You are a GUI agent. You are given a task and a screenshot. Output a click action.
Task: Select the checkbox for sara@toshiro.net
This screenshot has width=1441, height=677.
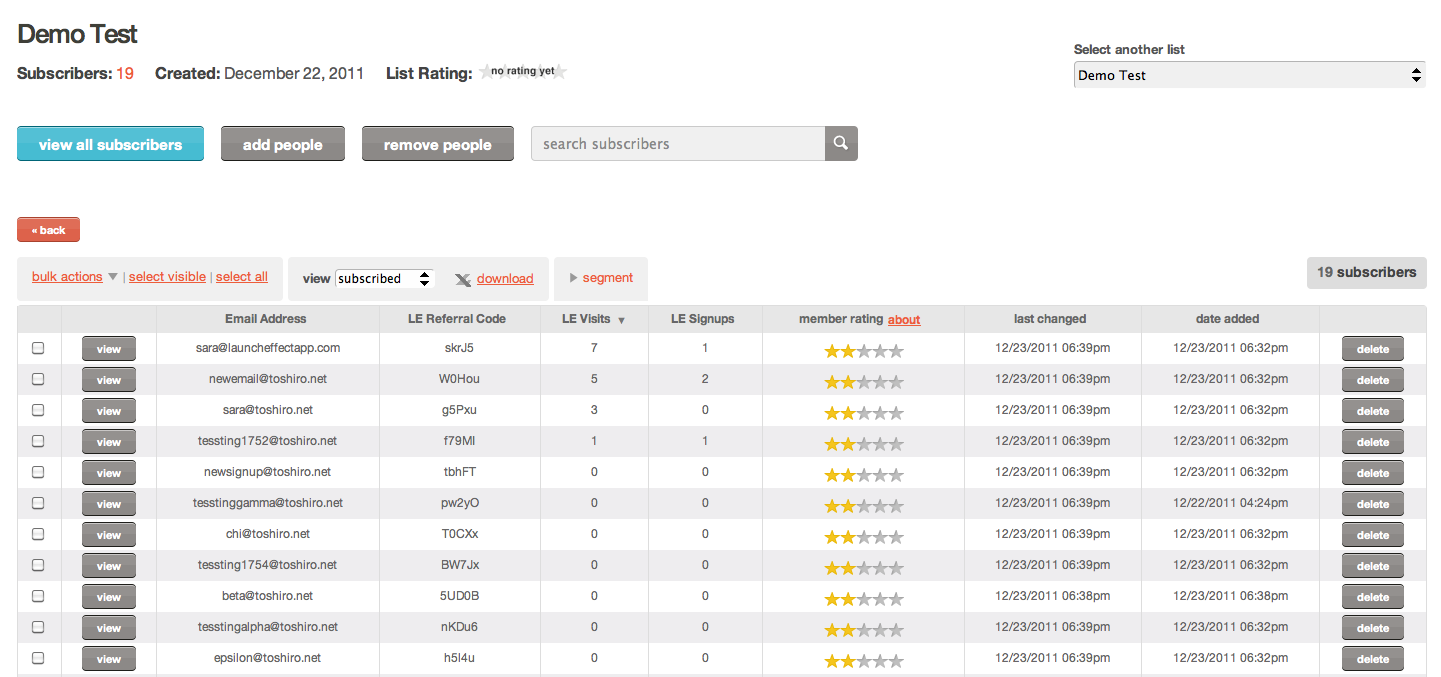(x=38, y=410)
